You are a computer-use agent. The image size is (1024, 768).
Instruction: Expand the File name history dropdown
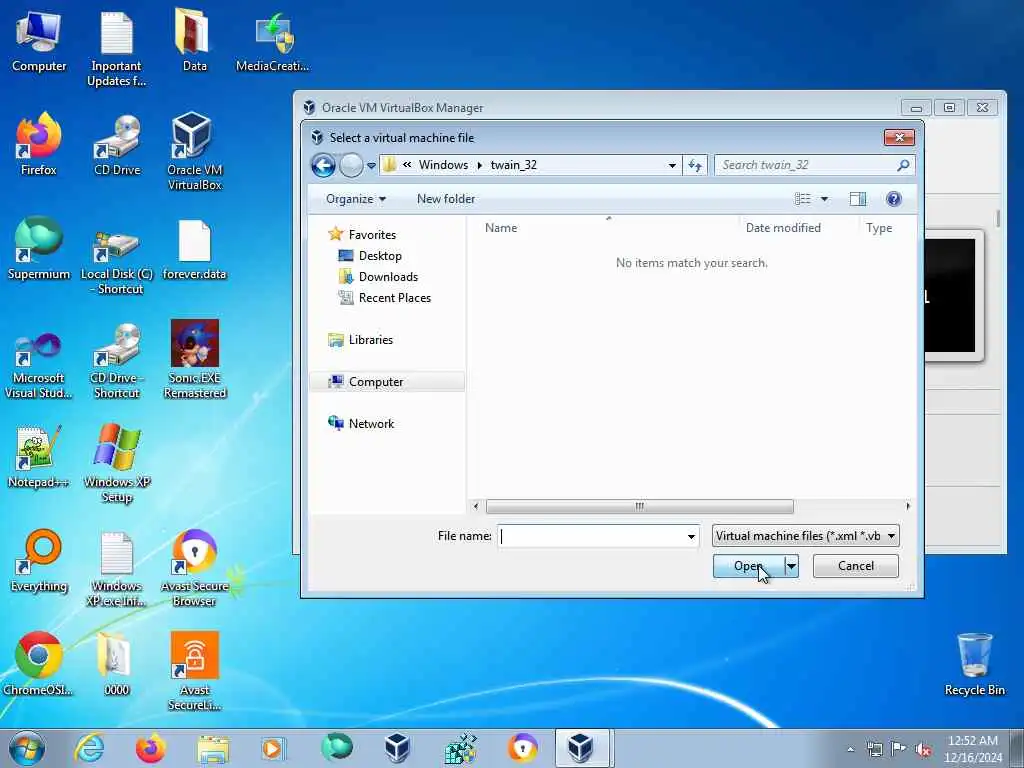pyautogui.click(x=691, y=536)
